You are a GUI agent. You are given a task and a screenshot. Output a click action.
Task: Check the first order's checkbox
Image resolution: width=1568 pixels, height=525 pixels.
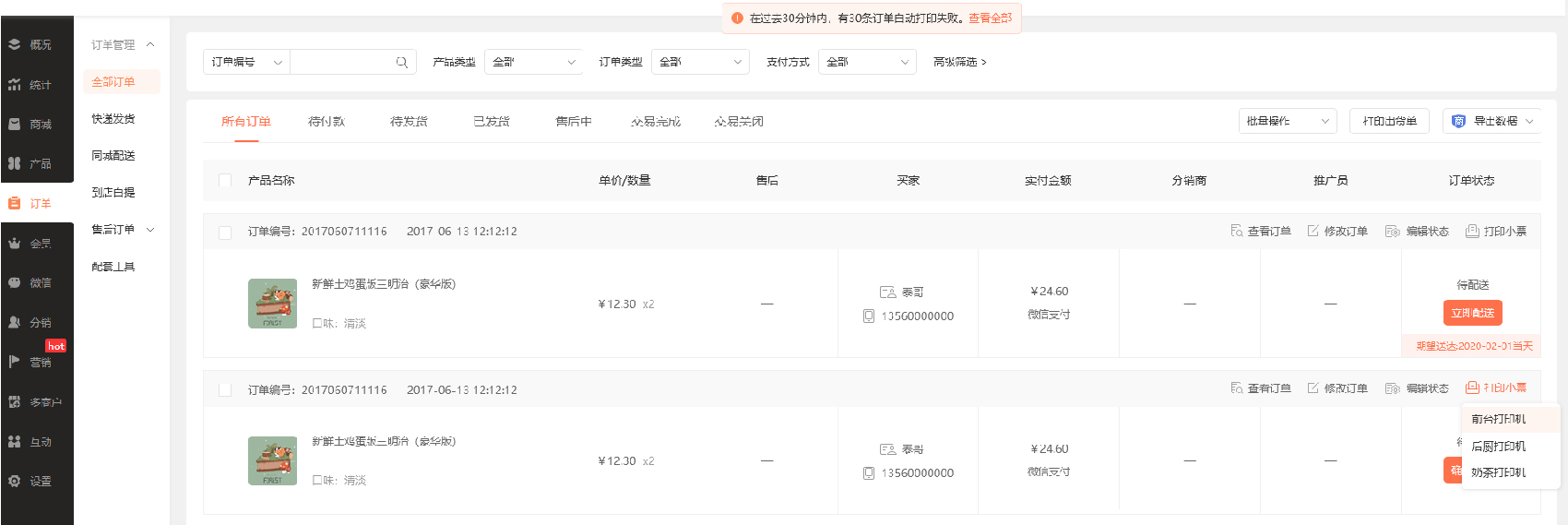pos(225,232)
